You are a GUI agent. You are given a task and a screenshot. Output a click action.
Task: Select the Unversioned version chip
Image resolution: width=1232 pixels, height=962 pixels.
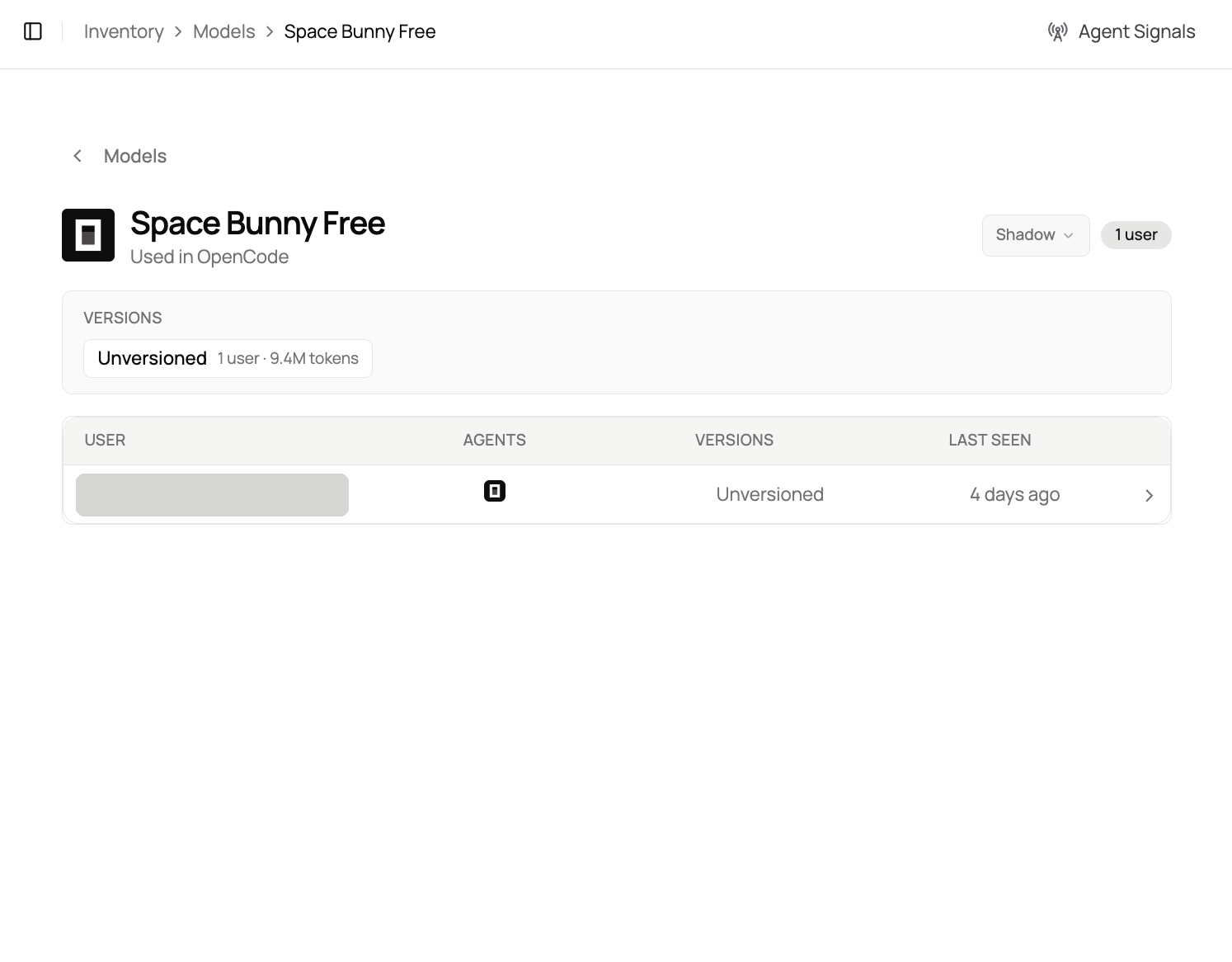[228, 358]
